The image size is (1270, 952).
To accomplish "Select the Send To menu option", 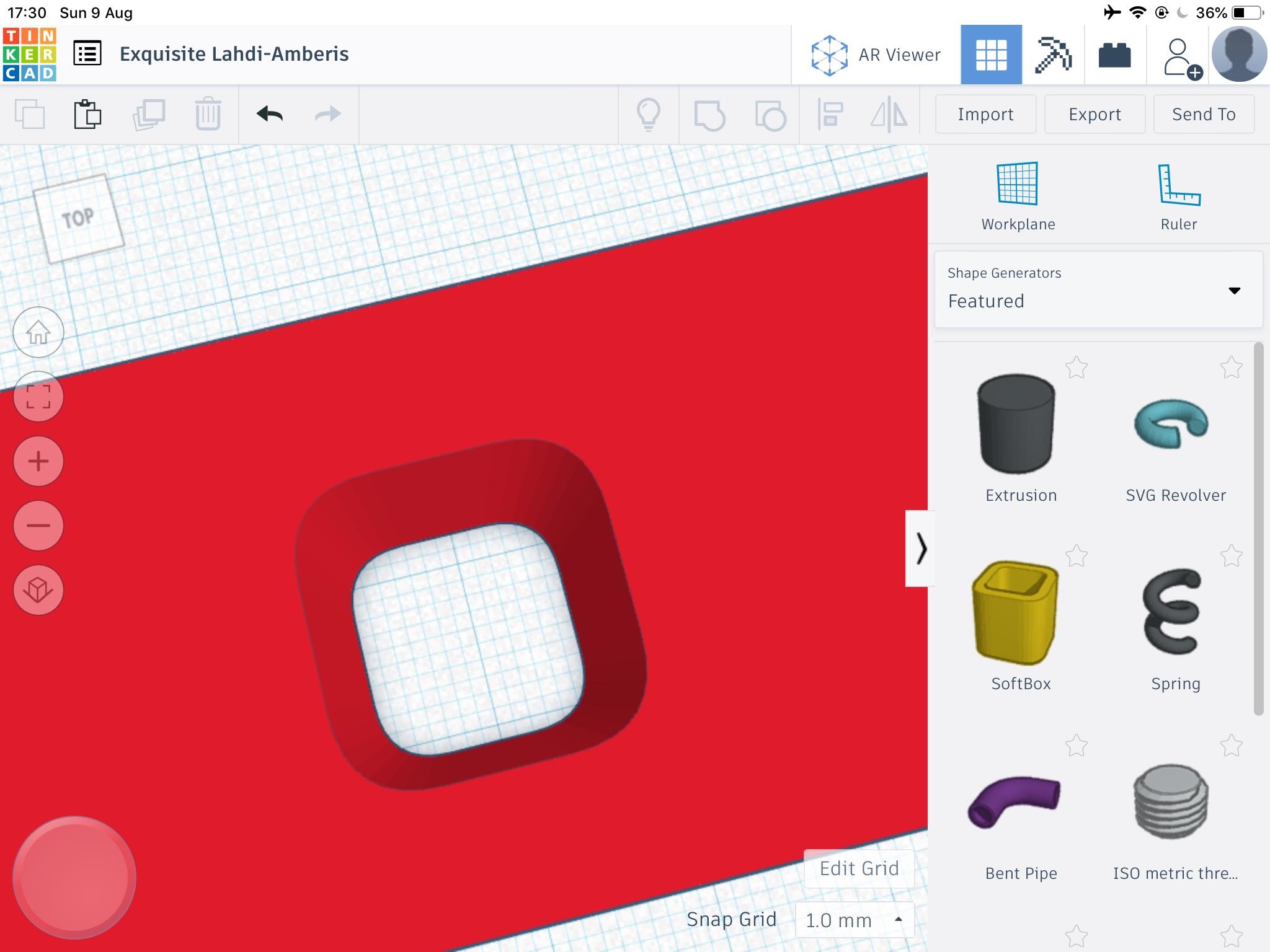I will tap(1204, 114).
